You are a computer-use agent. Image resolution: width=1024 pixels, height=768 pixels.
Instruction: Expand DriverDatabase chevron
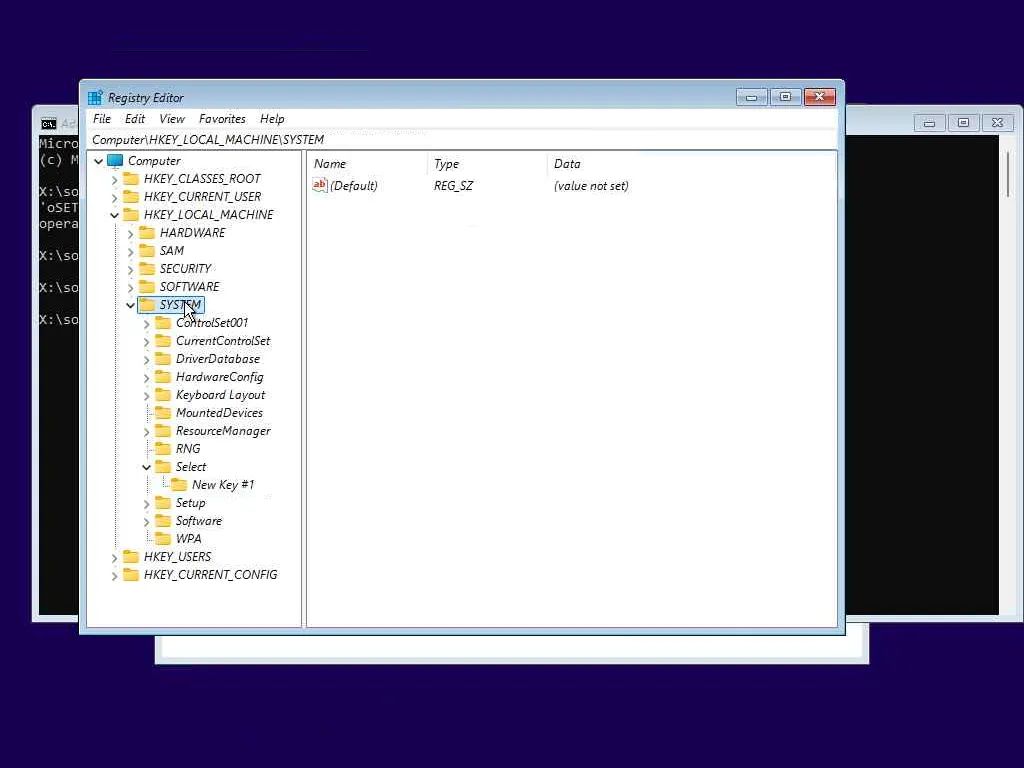[146, 359]
